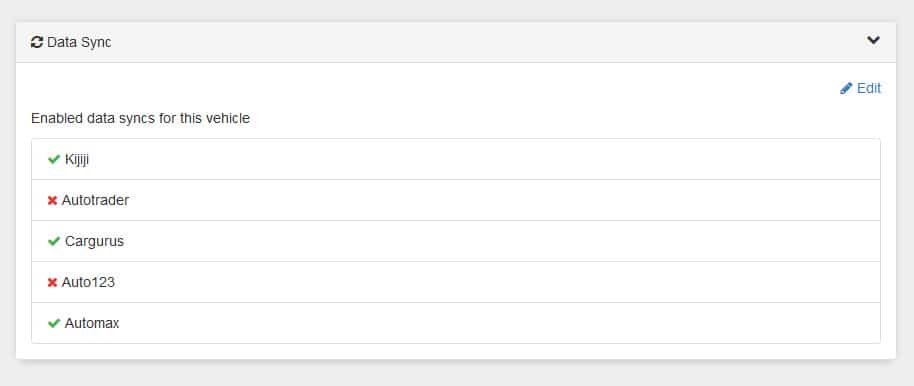
Task: Click the green check next to Automax
Action: point(54,324)
